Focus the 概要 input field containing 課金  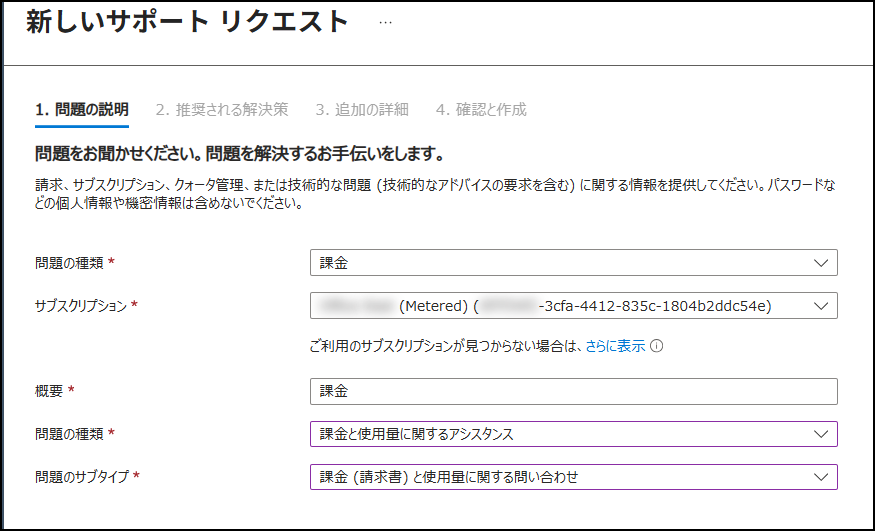point(574,392)
